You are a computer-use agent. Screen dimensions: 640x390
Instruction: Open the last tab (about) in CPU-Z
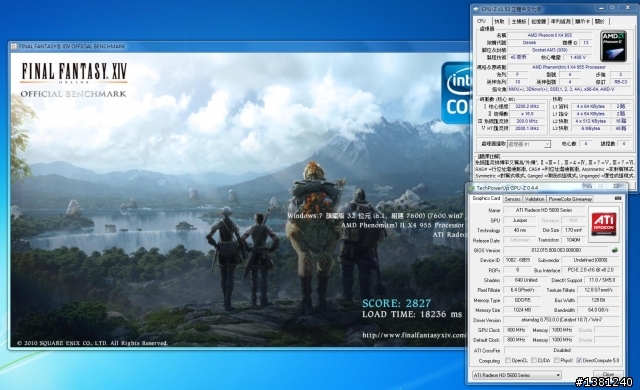pyautogui.click(x=600, y=22)
